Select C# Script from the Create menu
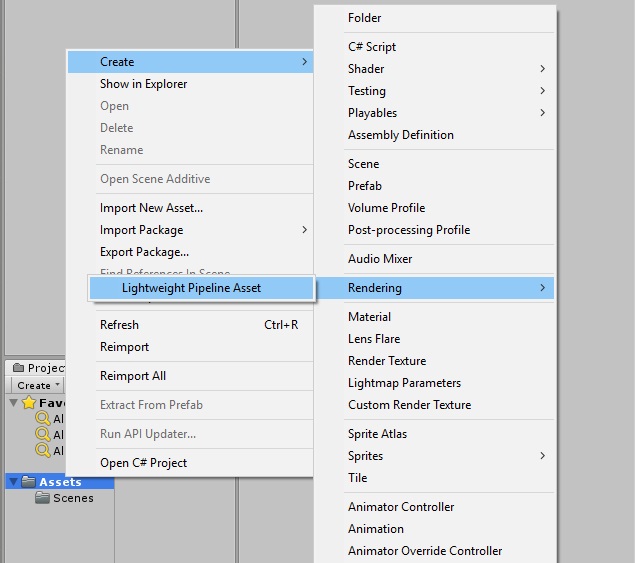 coord(372,47)
